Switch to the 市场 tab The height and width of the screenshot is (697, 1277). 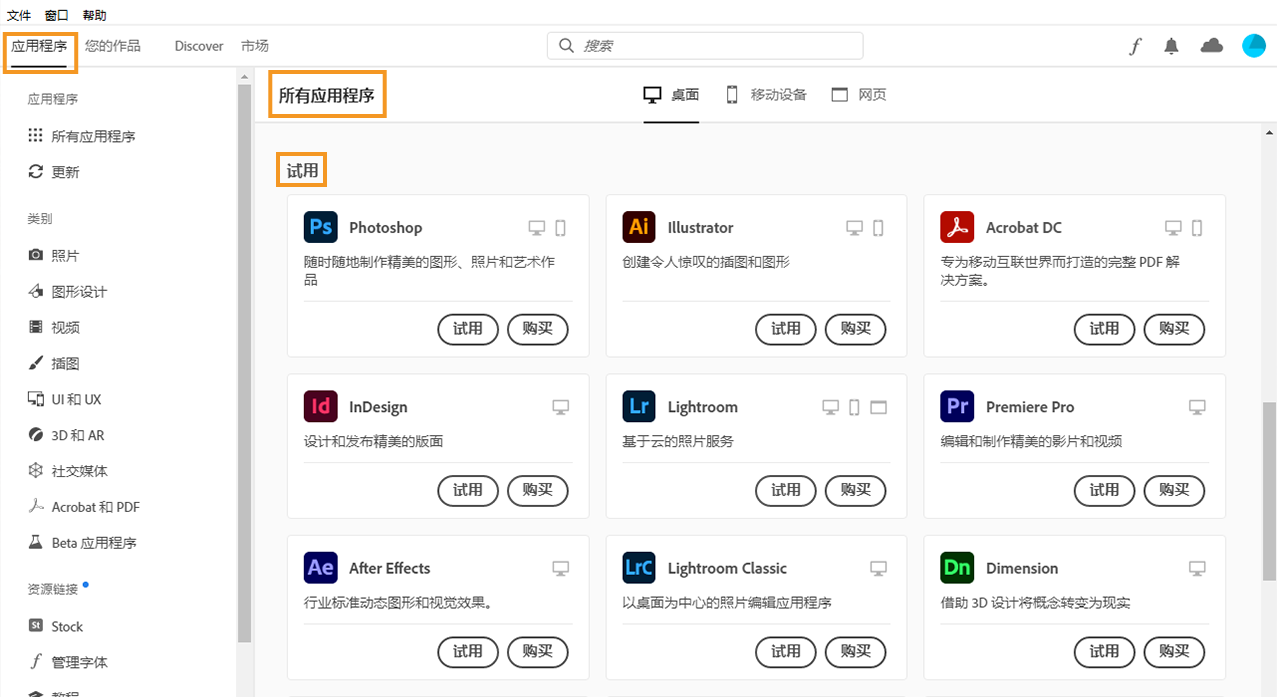[x=255, y=46]
